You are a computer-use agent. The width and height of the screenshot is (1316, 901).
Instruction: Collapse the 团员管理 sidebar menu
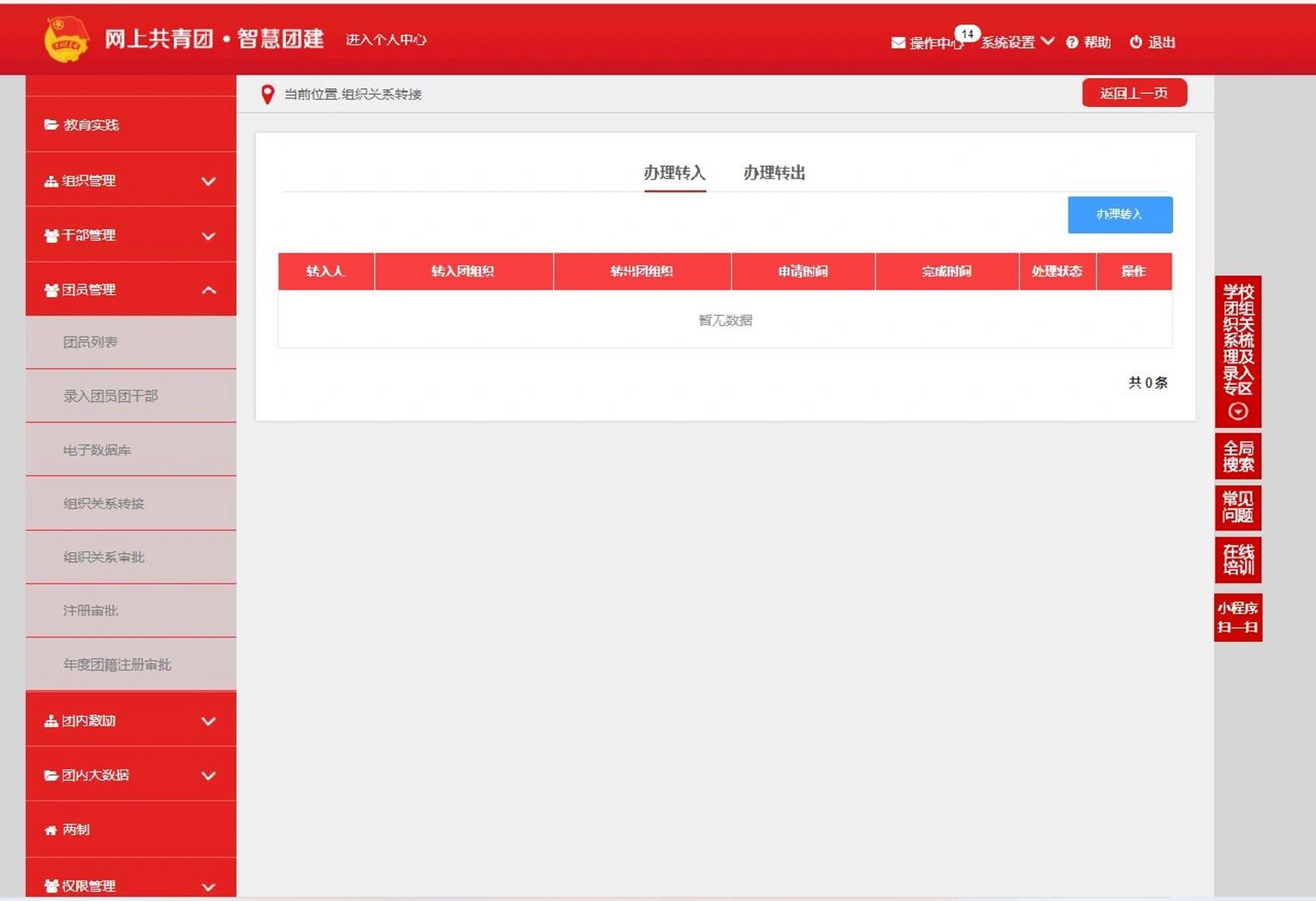tap(208, 289)
